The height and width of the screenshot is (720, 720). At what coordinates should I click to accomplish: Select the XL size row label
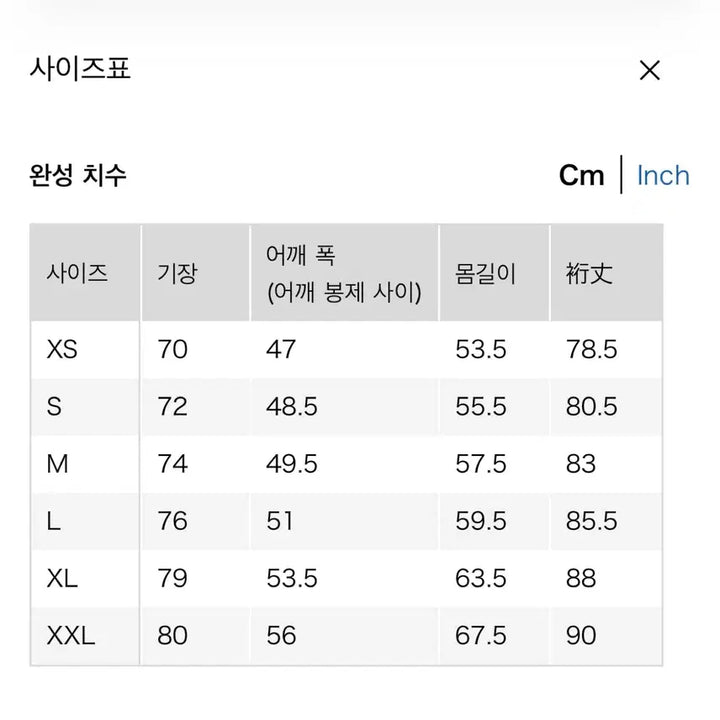(x=62, y=578)
